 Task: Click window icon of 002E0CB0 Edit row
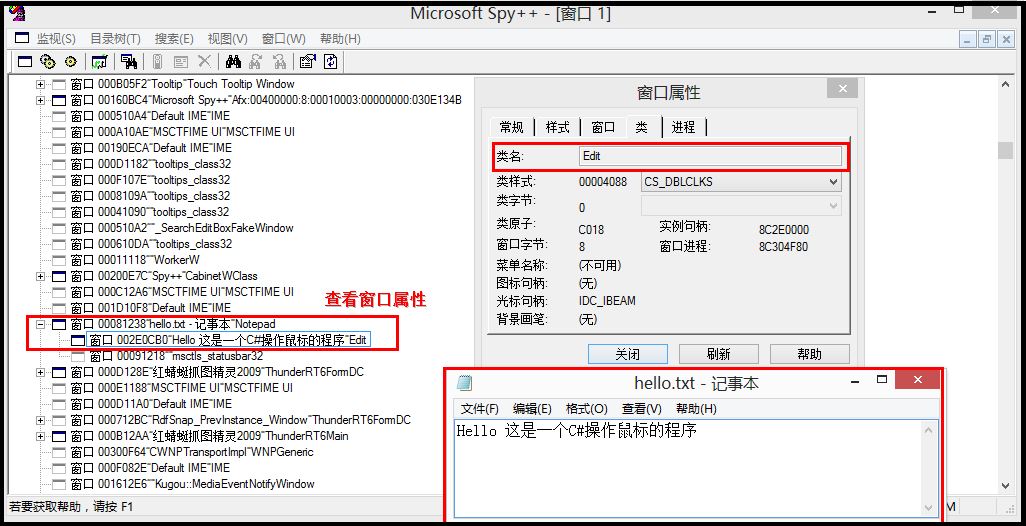78,340
